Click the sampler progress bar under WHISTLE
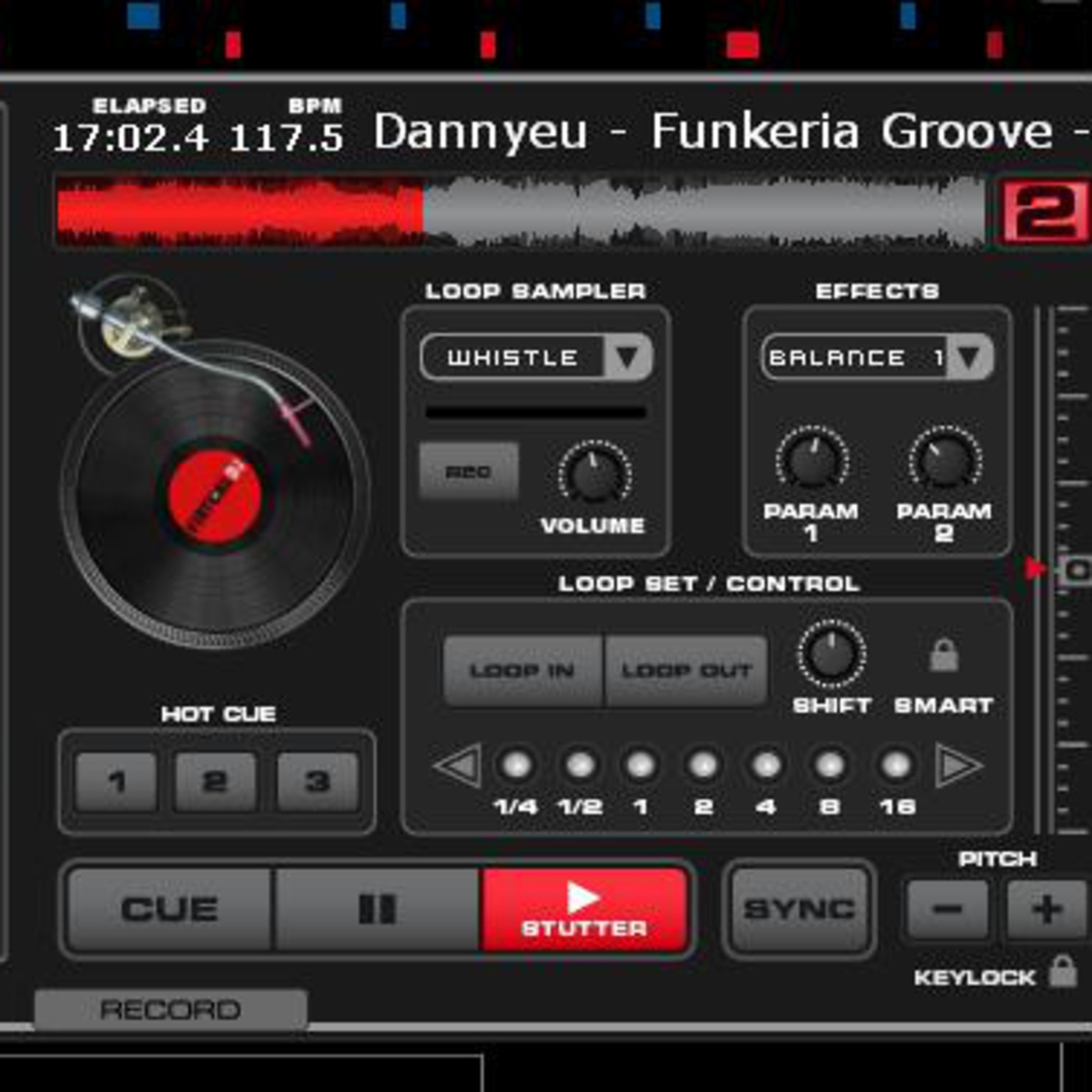 (536, 412)
